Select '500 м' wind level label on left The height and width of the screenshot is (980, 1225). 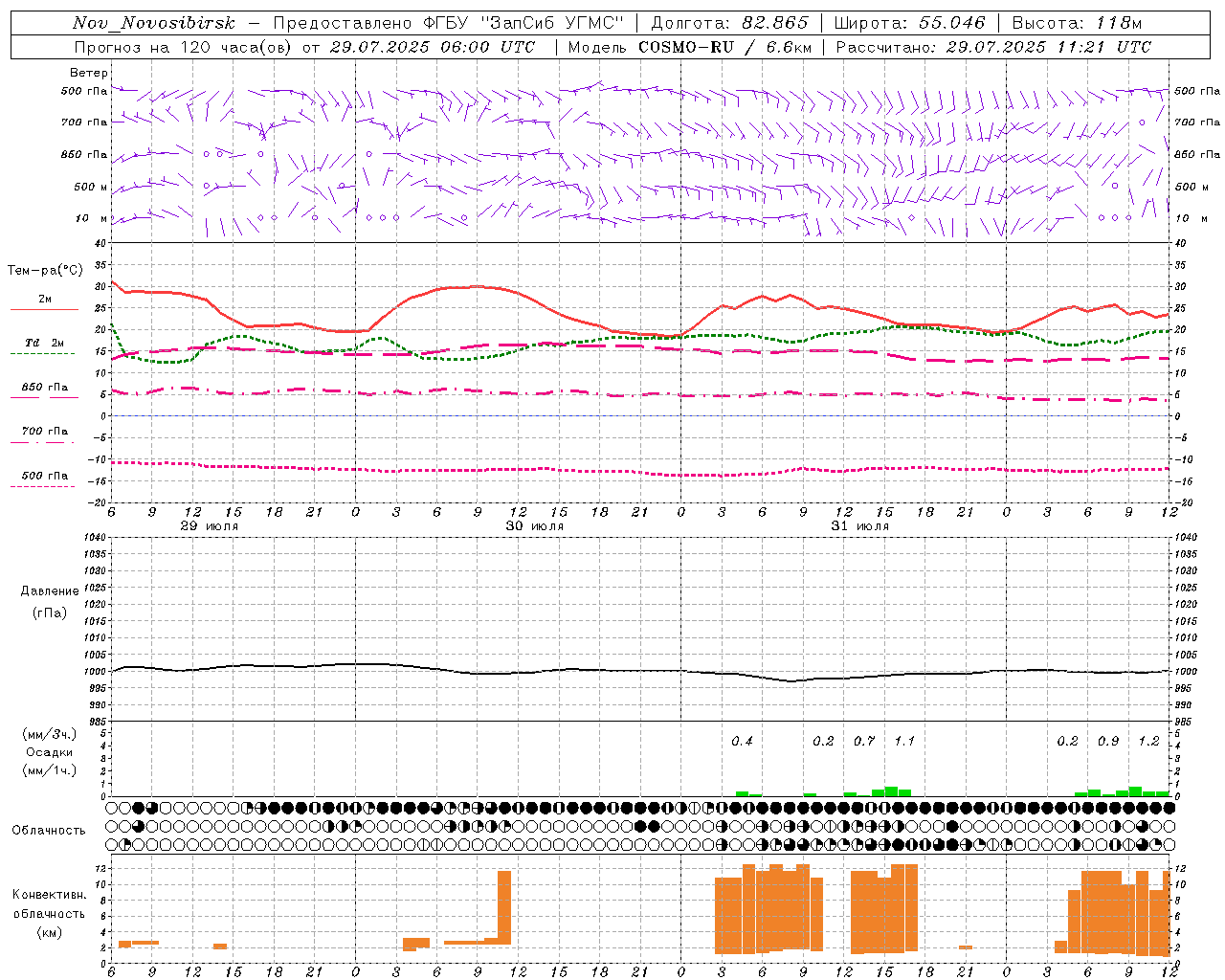tap(91, 187)
